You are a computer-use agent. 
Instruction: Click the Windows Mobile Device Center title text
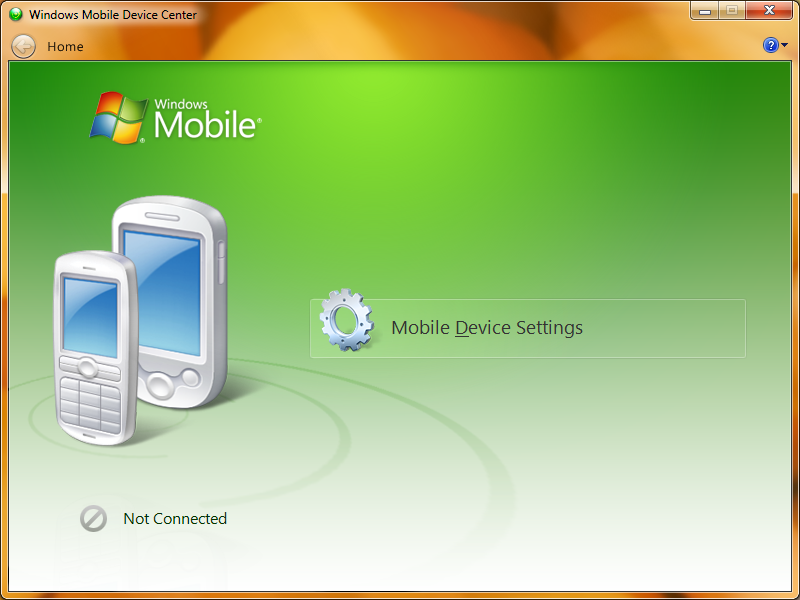tap(113, 15)
